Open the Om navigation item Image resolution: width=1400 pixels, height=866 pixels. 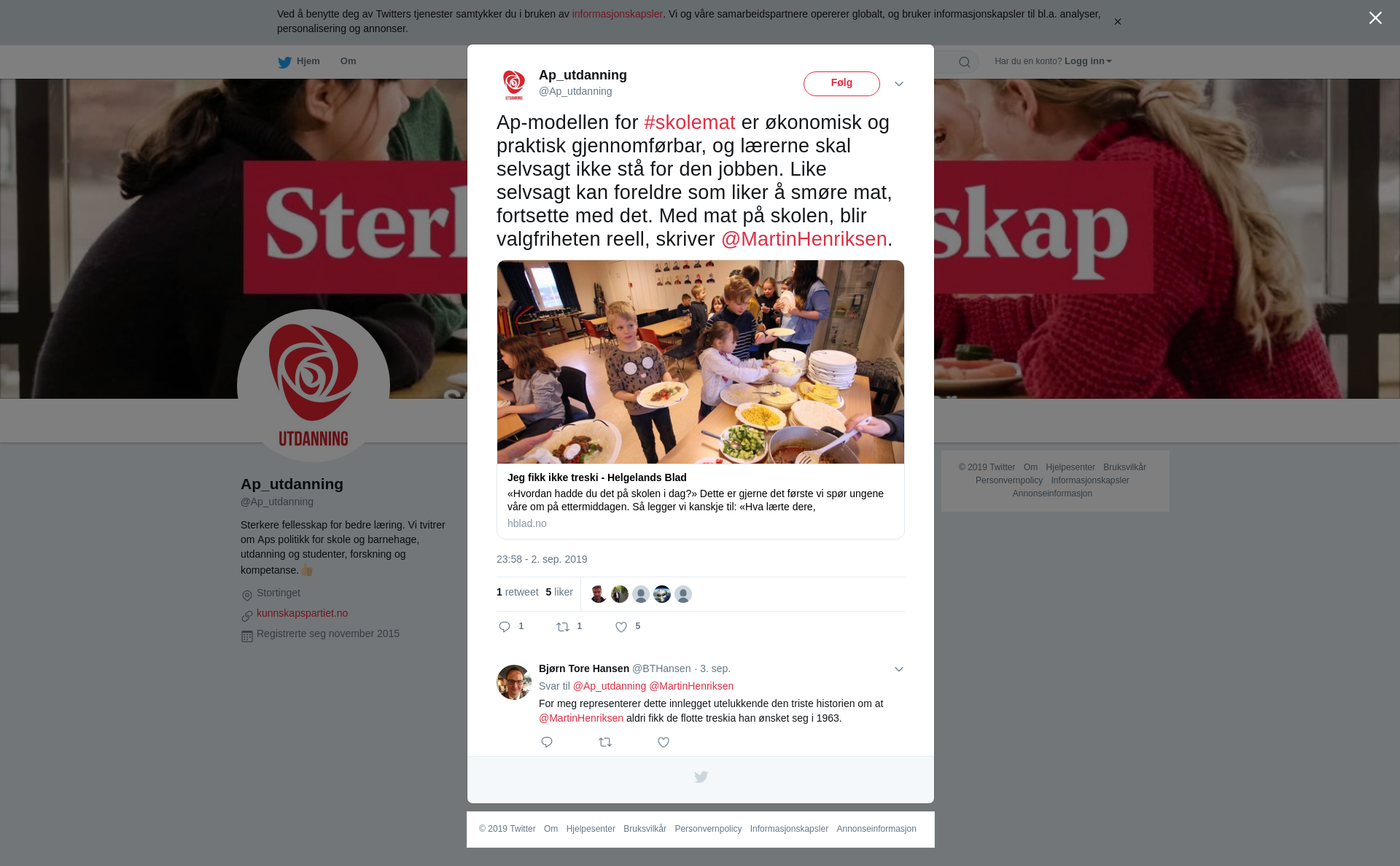(348, 61)
